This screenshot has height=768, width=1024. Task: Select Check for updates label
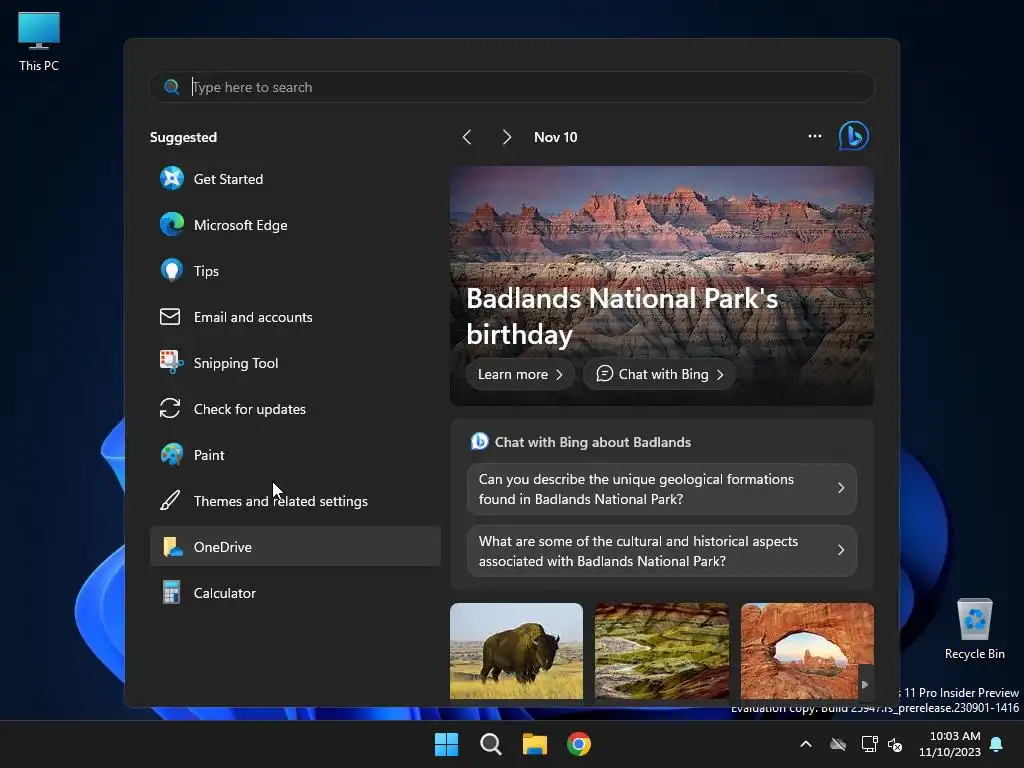(x=249, y=409)
